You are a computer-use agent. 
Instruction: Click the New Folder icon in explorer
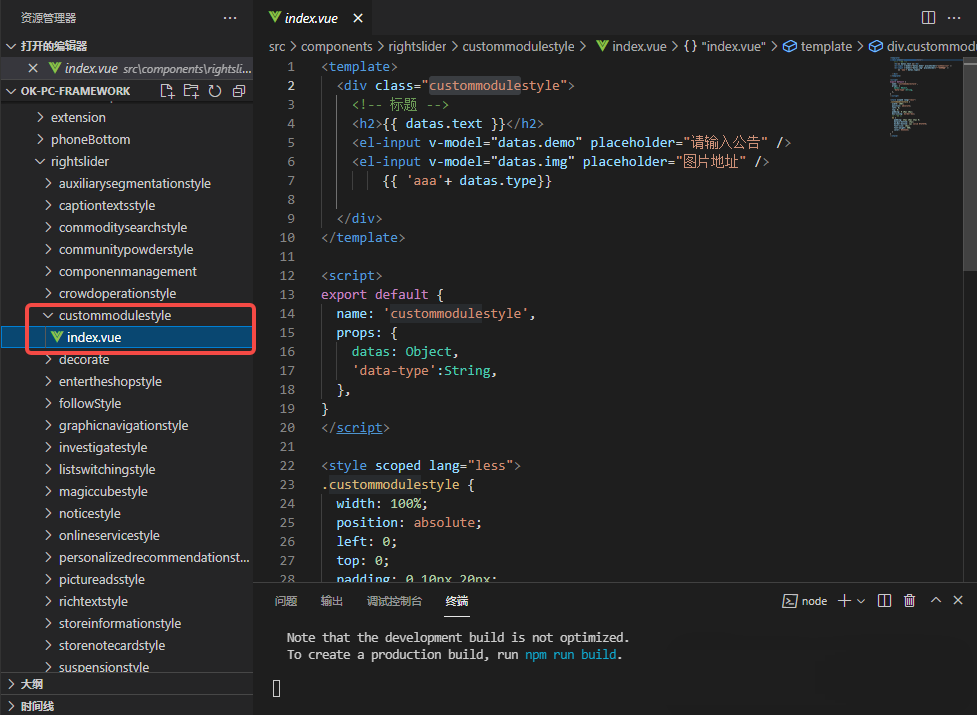(191, 91)
